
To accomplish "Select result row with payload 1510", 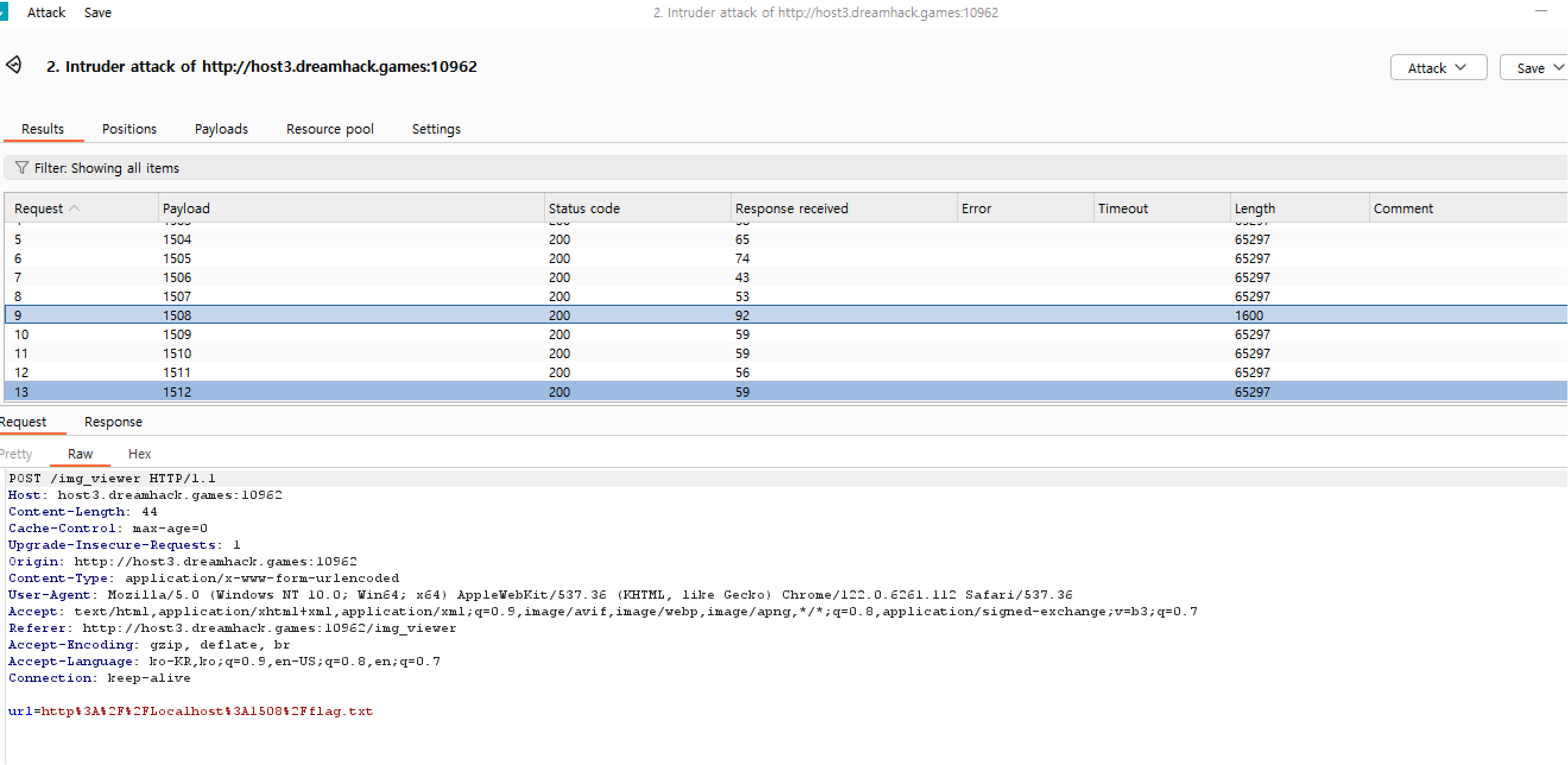I will click(x=176, y=353).
